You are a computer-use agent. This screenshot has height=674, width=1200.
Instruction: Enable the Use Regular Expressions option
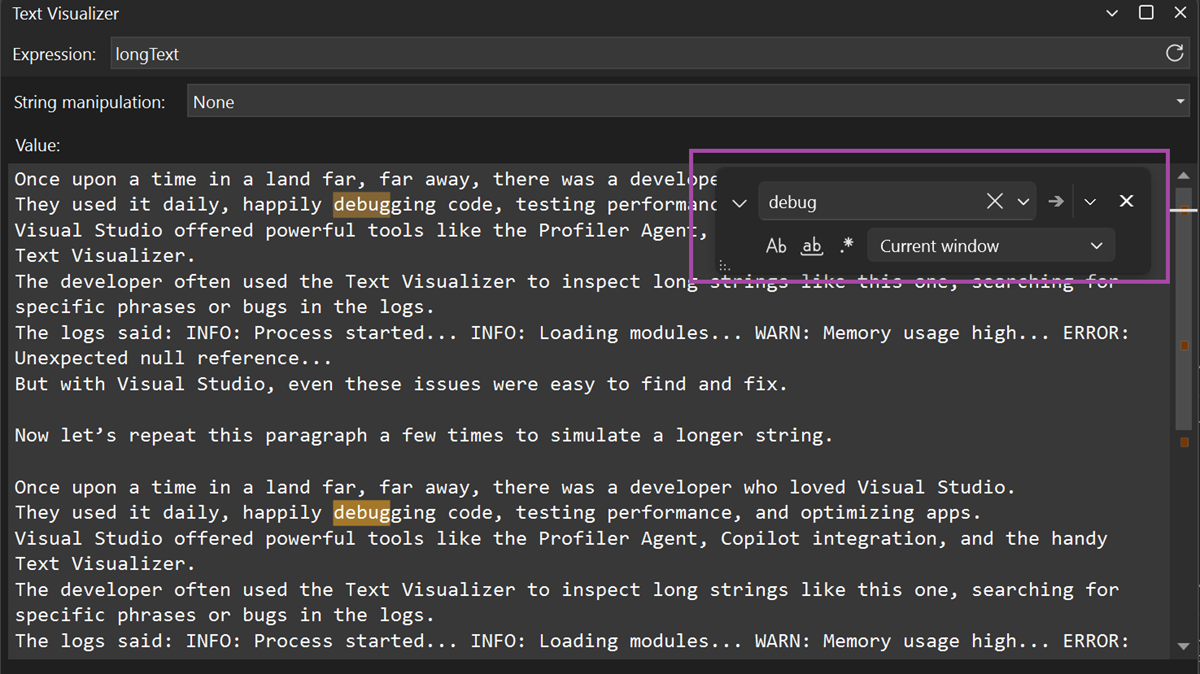click(846, 245)
